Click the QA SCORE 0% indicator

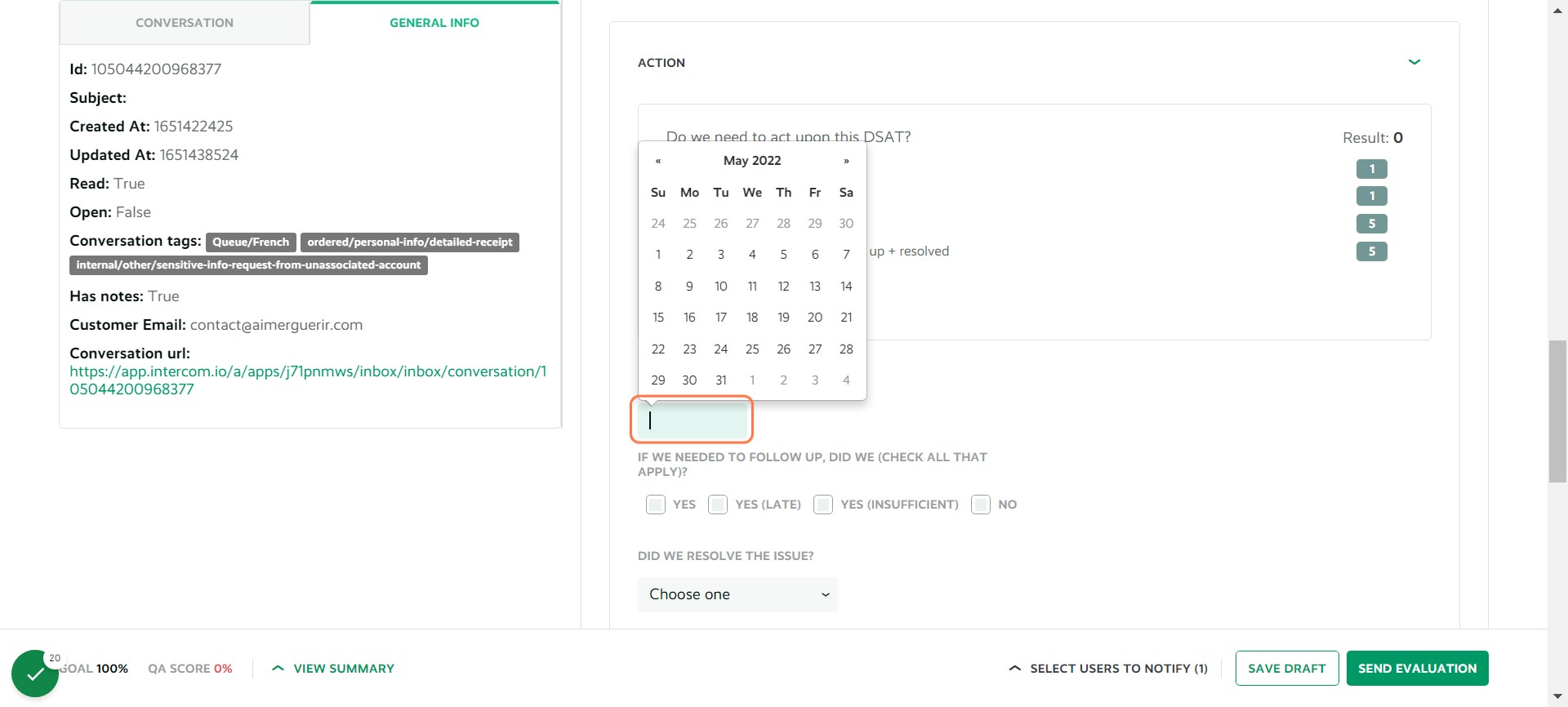pyautogui.click(x=190, y=668)
